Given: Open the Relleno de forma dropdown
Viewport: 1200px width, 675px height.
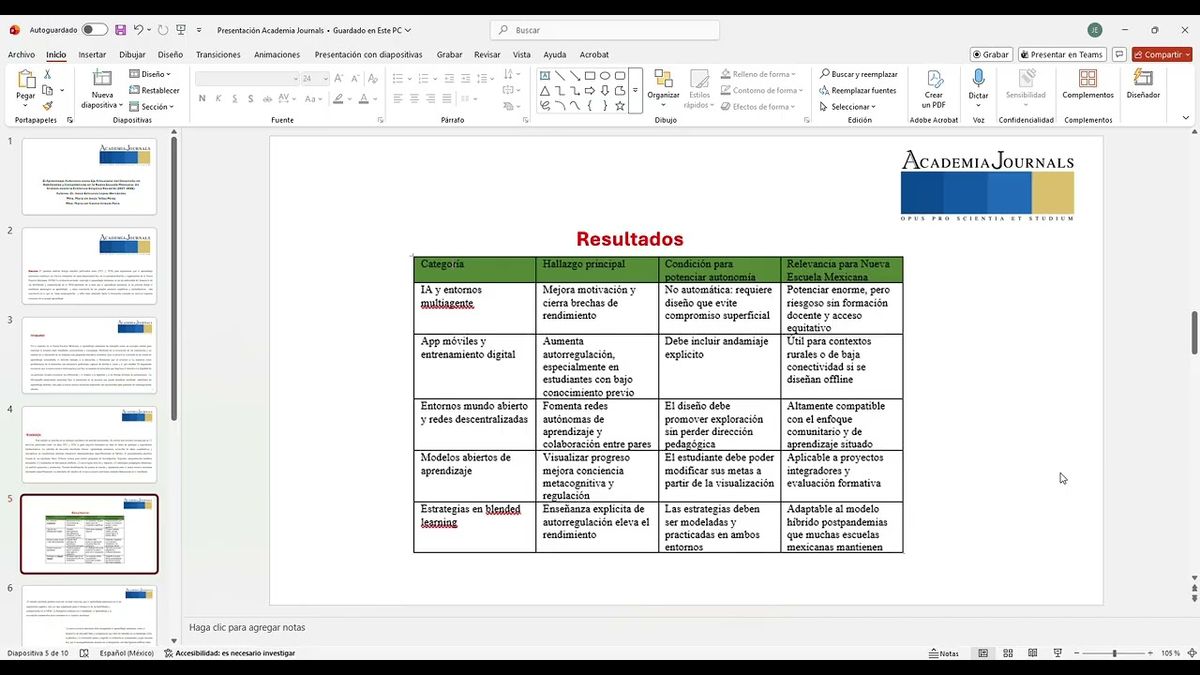Looking at the screenshot, I should click(x=758, y=74).
